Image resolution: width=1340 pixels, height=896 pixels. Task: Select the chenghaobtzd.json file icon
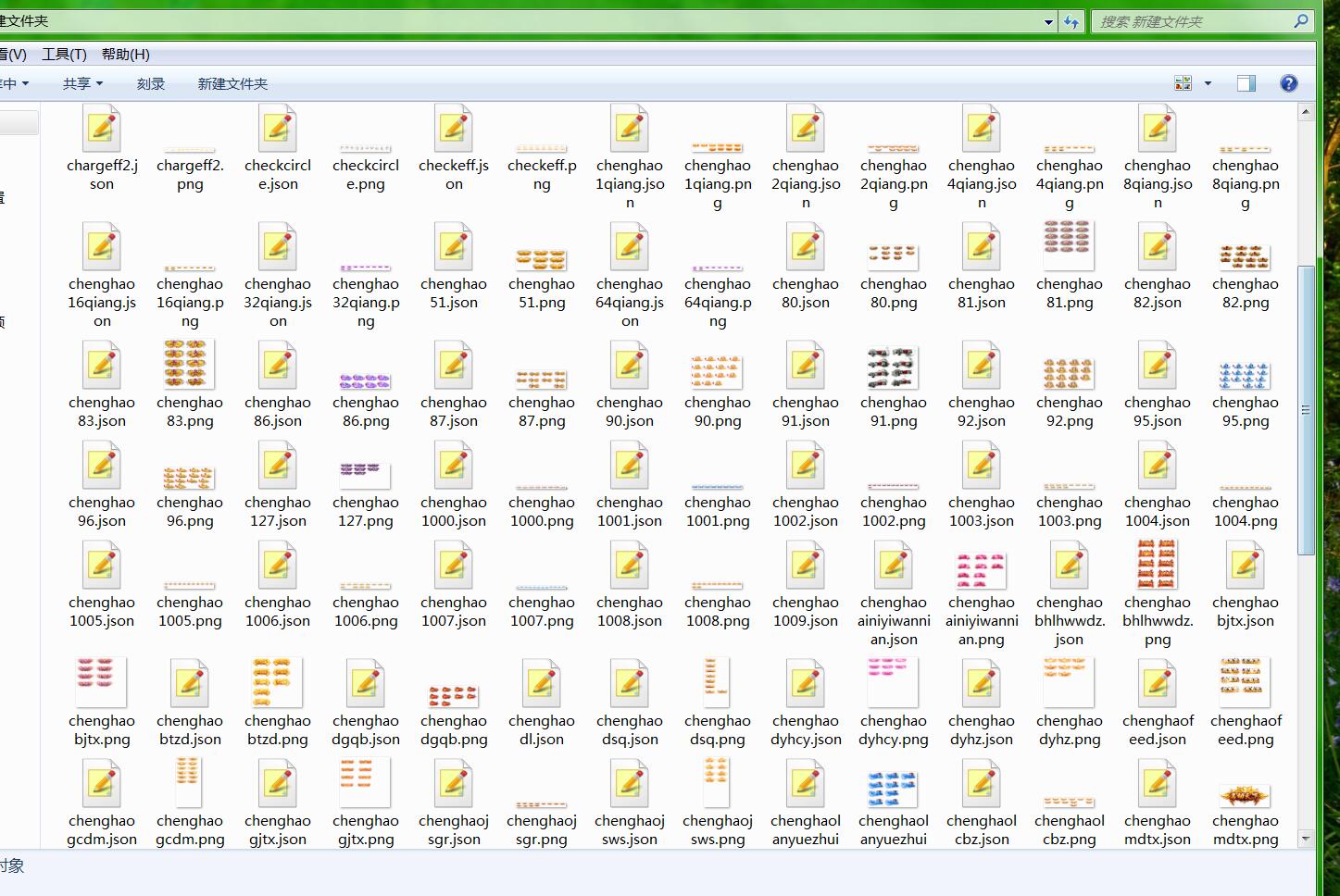(190, 684)
